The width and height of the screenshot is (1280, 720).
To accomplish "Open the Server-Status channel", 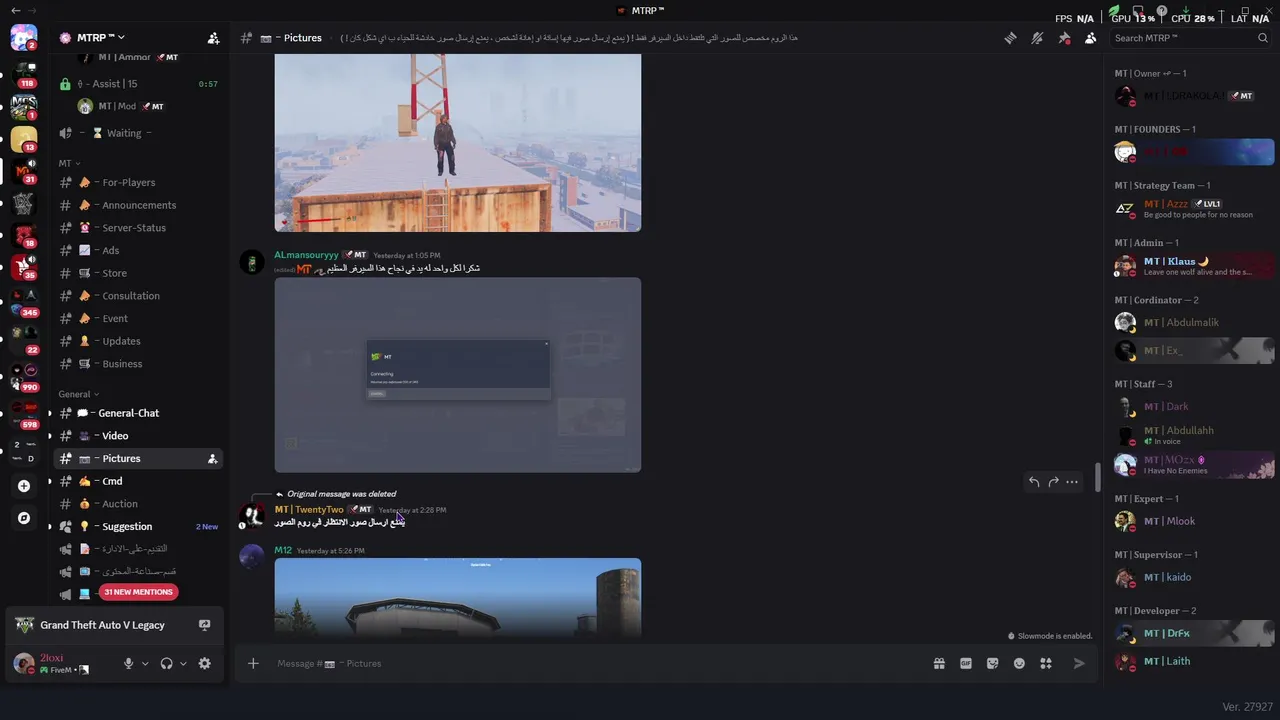I will (x=138, y=228).
